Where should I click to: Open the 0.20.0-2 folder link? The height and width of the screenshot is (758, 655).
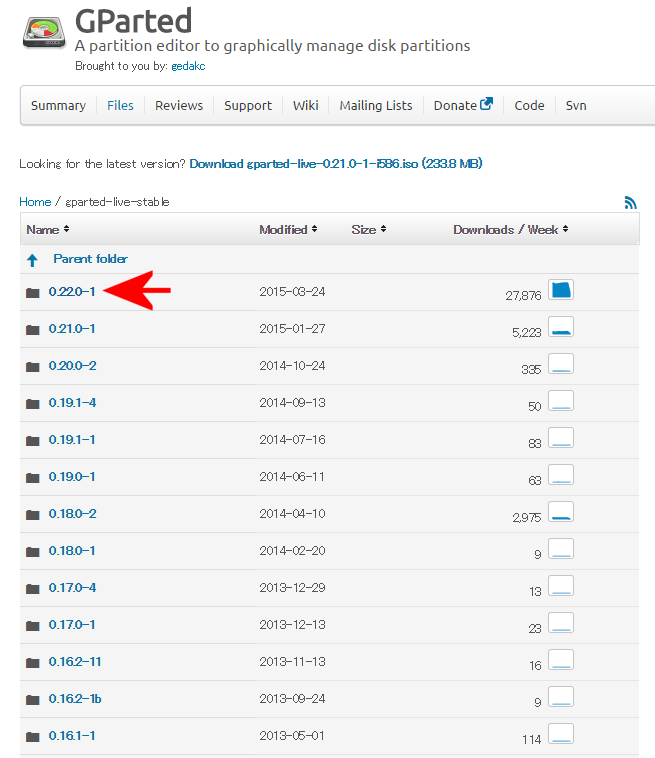(x=73, y=366)
